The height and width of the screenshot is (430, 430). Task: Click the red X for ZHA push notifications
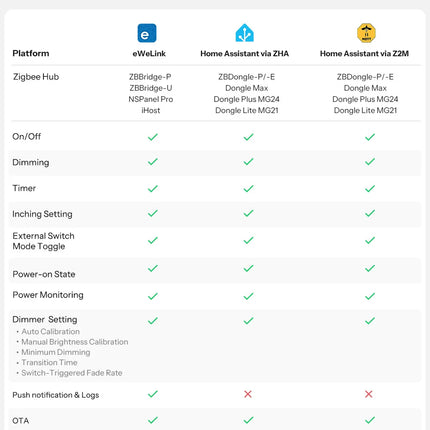click(x=248, y=394)
